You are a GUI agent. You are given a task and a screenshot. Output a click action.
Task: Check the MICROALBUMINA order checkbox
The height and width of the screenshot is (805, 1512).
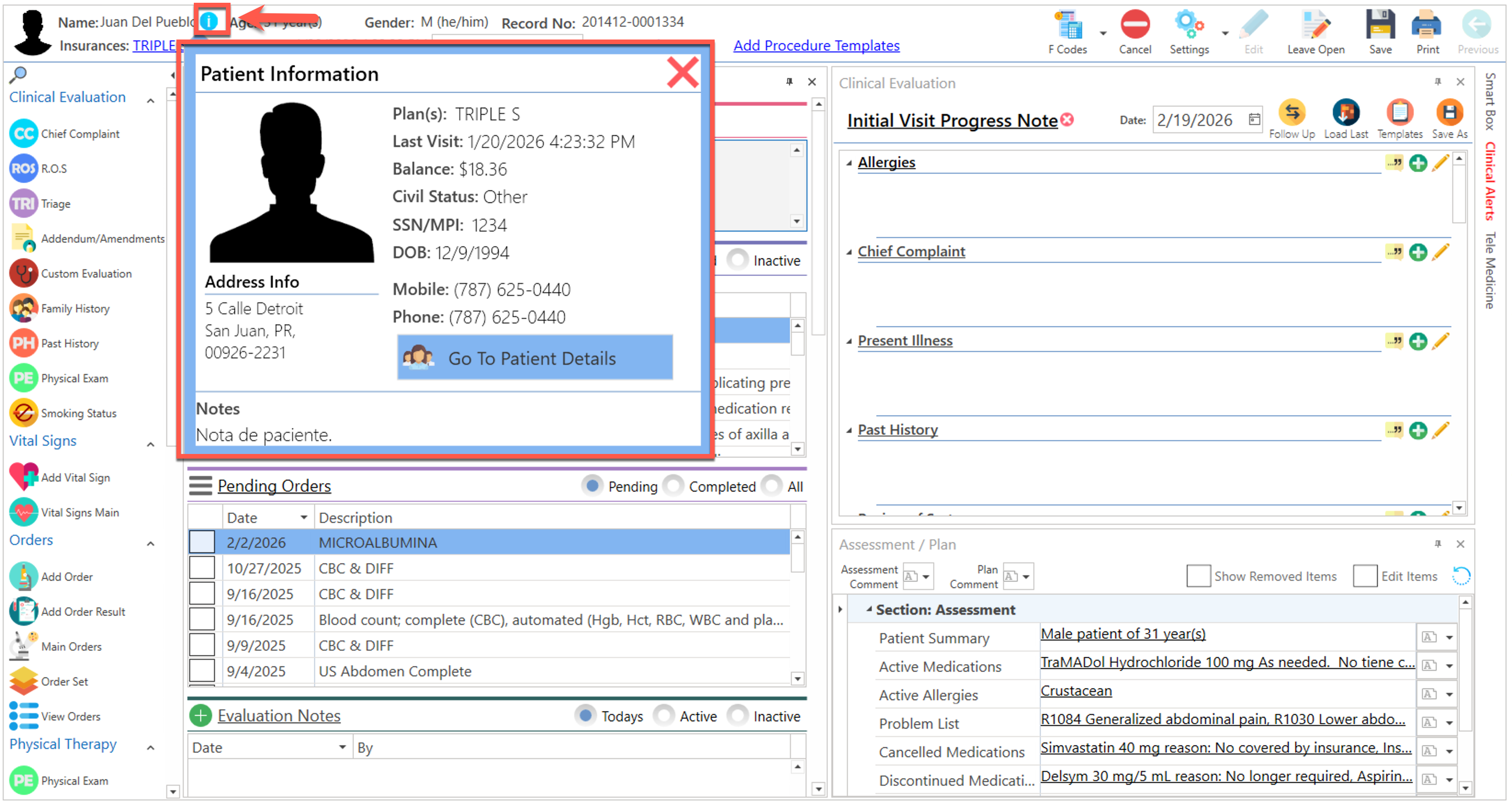pos(202,542)
